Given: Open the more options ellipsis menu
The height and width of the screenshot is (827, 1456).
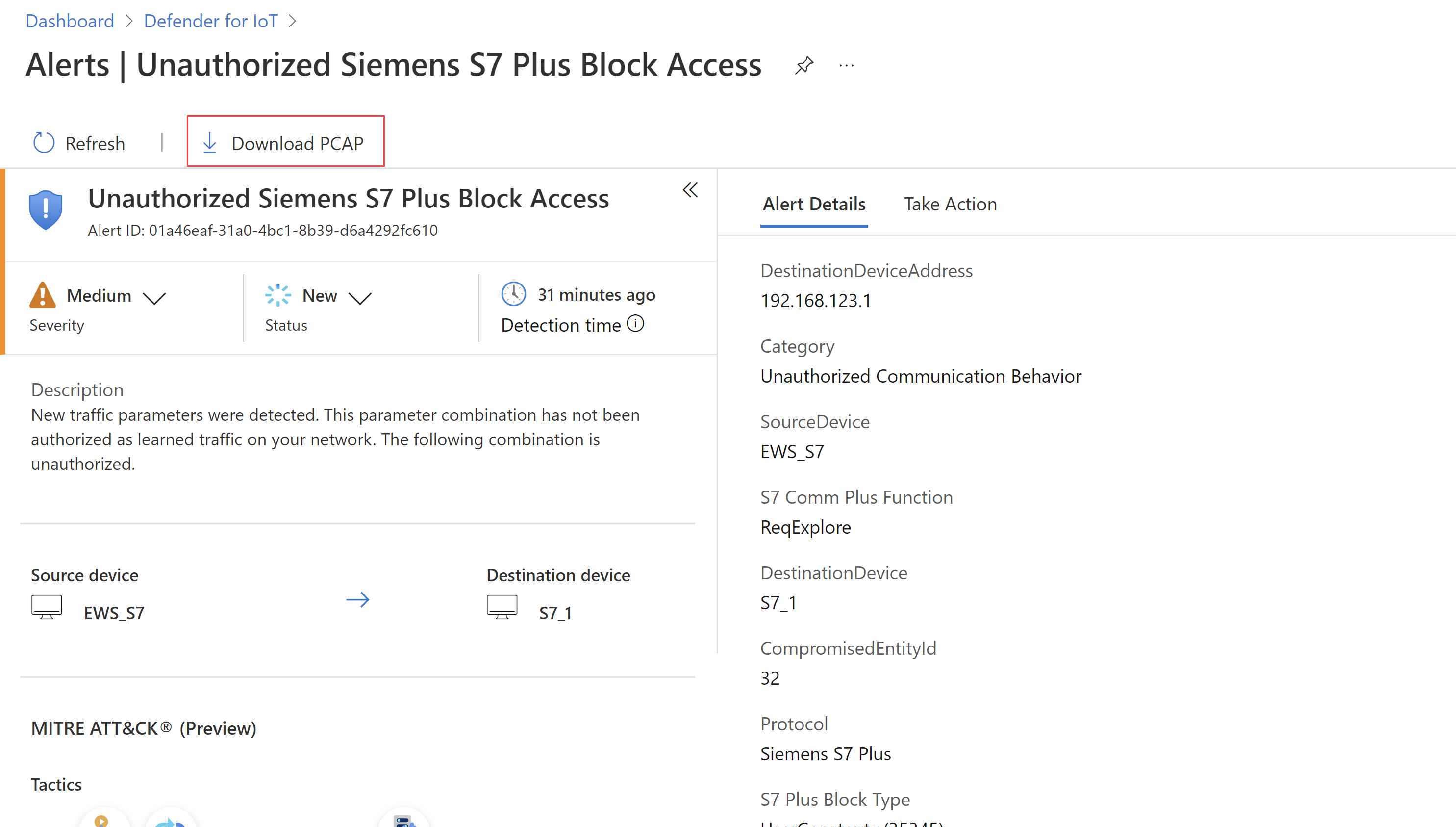Looking at the screenshot, I should click(x=846, y=65).
